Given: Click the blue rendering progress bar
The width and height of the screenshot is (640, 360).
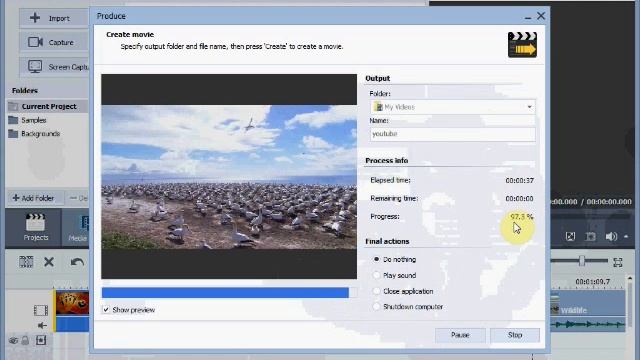Looking at the screenshot, I should click(x=229, y=292).
